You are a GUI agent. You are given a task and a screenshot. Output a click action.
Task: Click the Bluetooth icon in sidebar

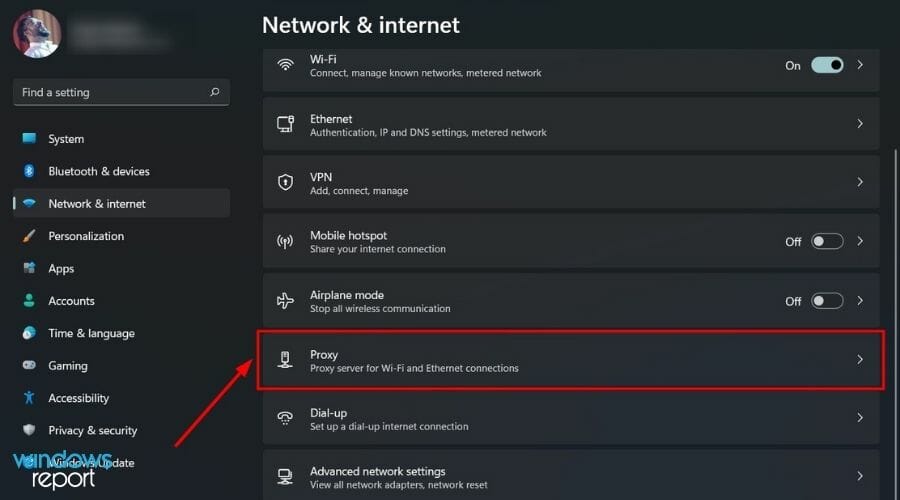29,171
